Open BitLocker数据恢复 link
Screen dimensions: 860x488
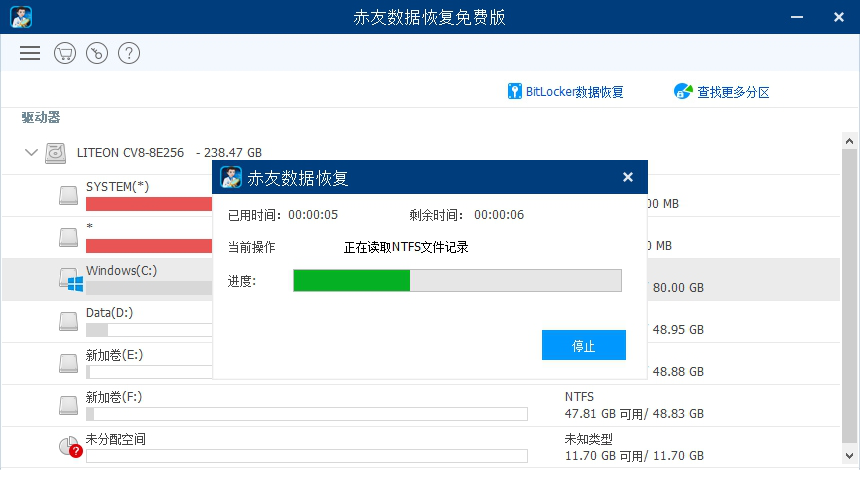575,92
